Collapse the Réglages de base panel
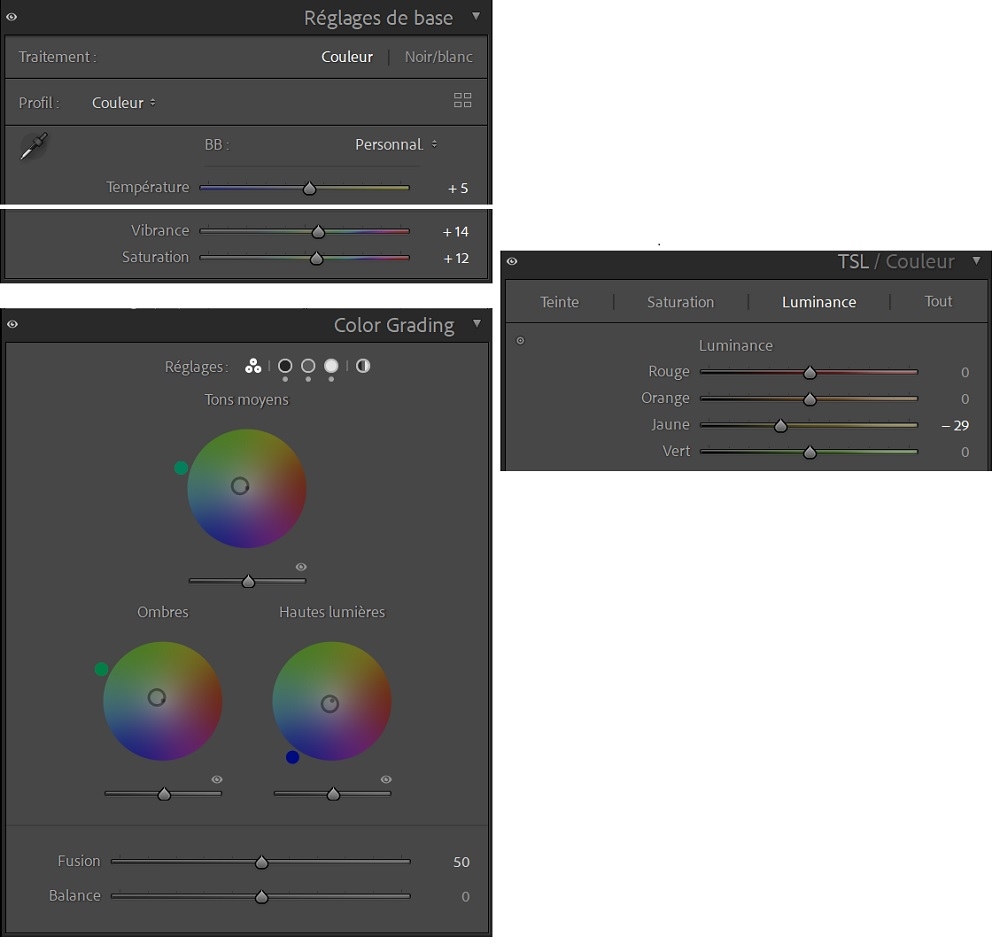1000x952 pixels. [x=476, y=15]
